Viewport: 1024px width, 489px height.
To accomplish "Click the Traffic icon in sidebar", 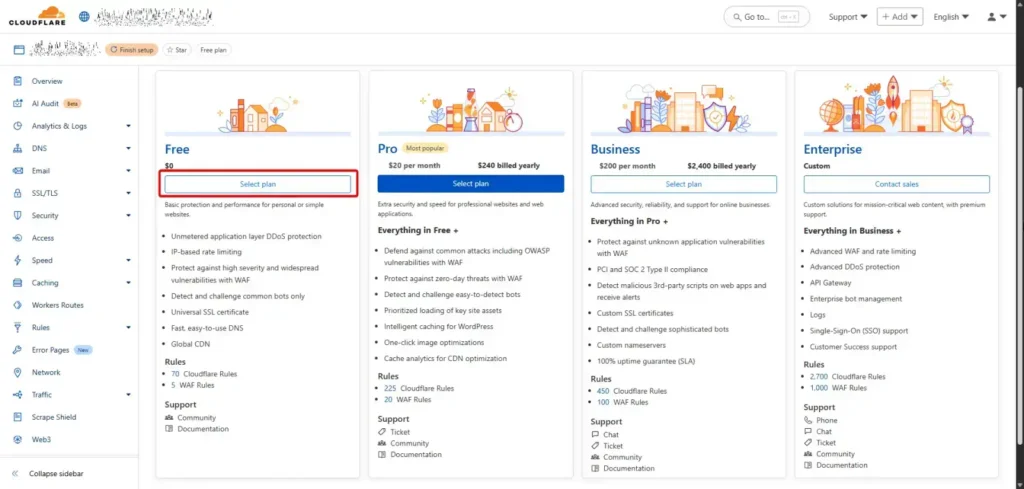I will [x=18, y=394].
